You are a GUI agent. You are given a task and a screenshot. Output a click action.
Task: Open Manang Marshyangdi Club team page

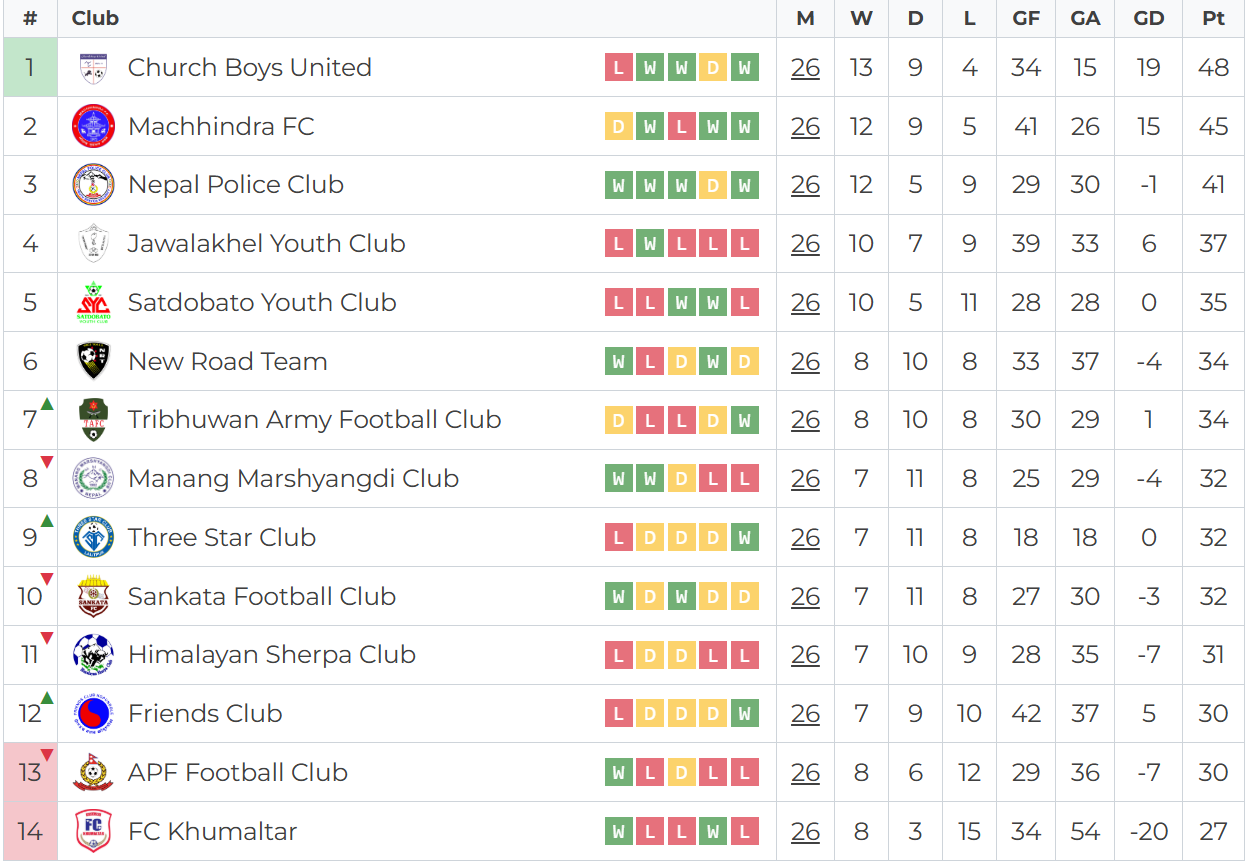click(x=293, y=479)
